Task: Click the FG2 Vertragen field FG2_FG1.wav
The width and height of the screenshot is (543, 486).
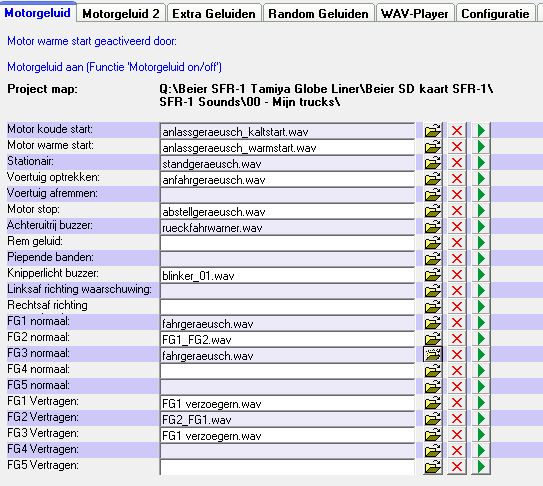Action: tap(287, 419)
